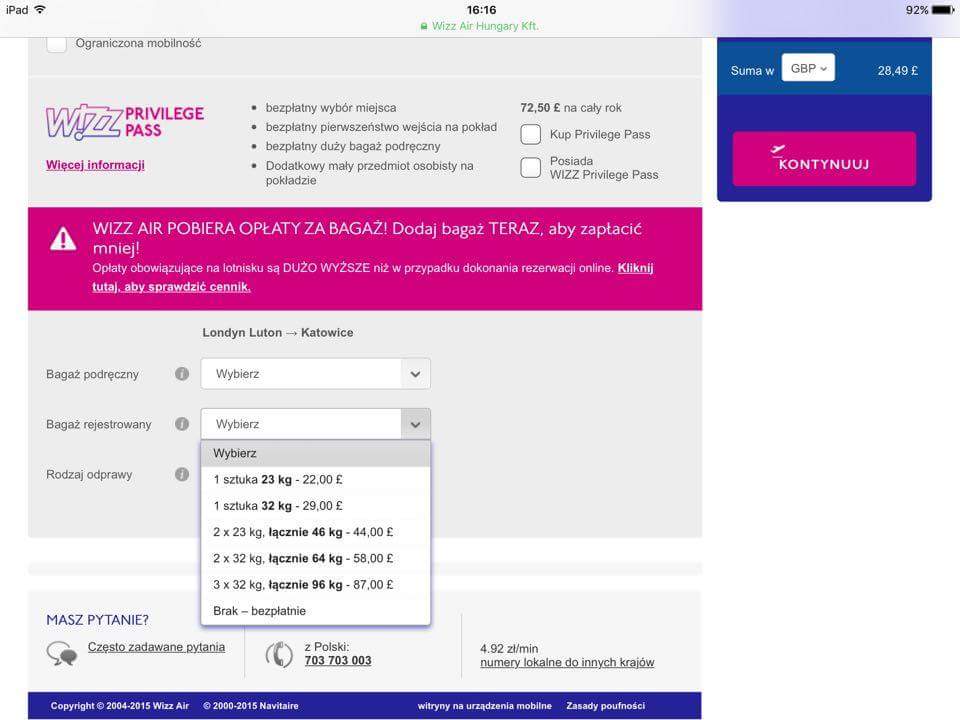Select Brak – bezpłatnie option

point(315,611)
